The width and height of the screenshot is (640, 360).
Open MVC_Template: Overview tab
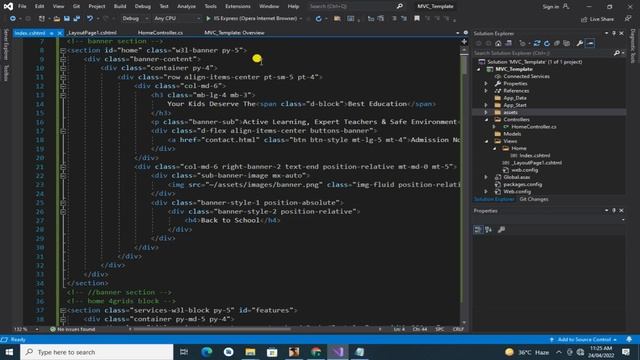[x=234, y=33]
